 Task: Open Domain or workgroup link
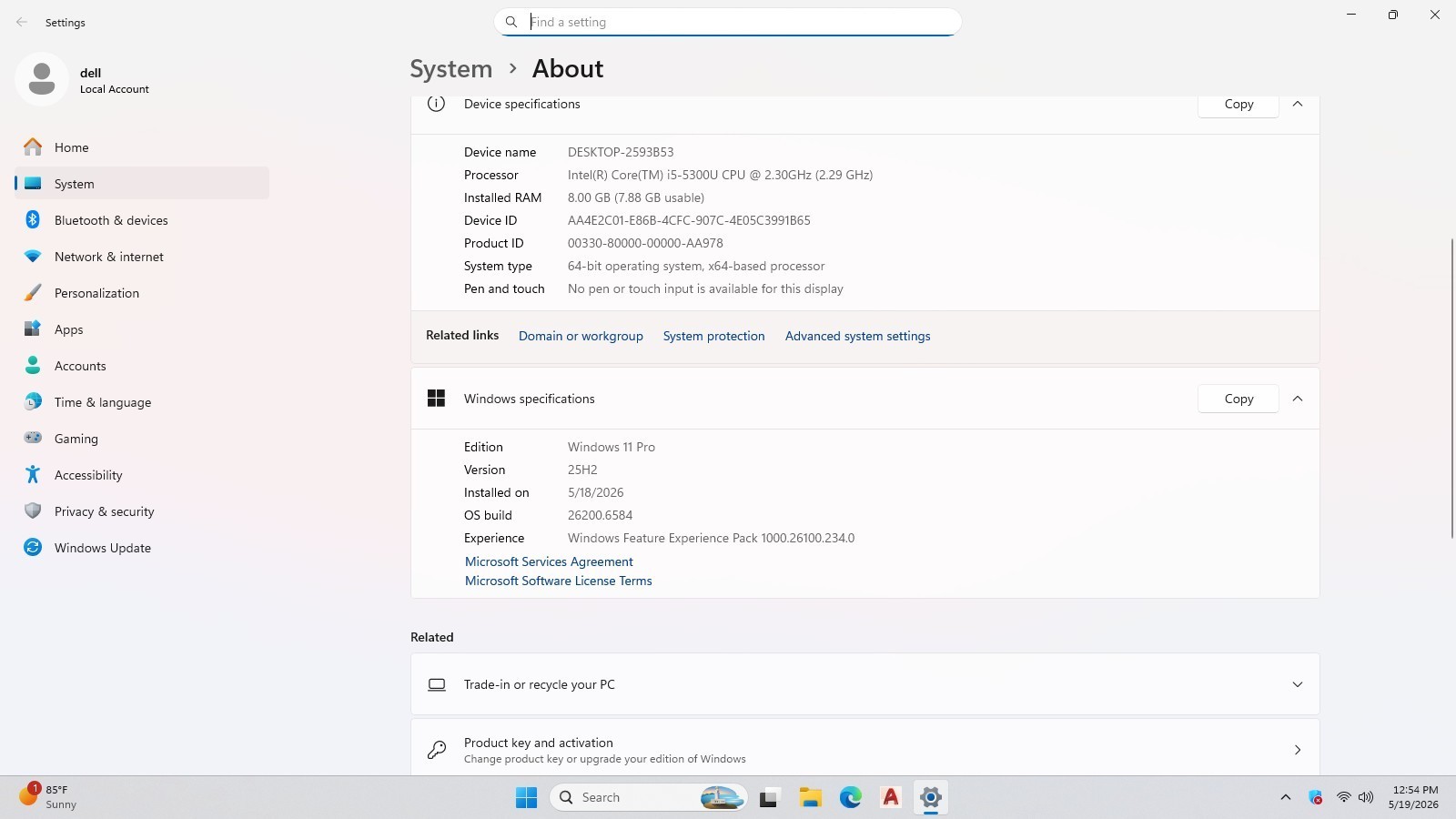[x=581, y=336]
